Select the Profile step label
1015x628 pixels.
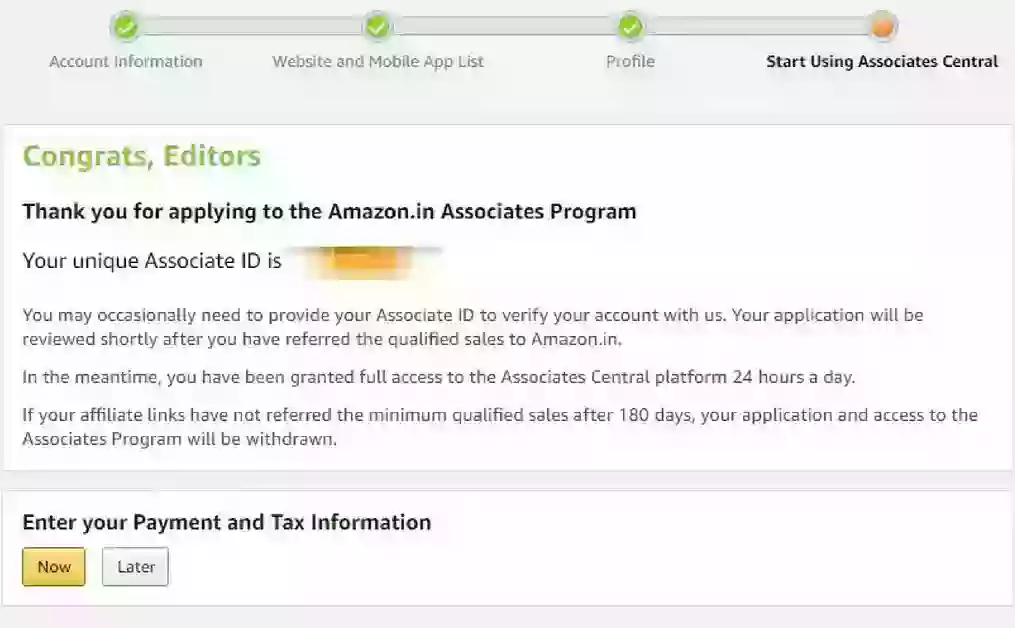click(x=630, y=62)
